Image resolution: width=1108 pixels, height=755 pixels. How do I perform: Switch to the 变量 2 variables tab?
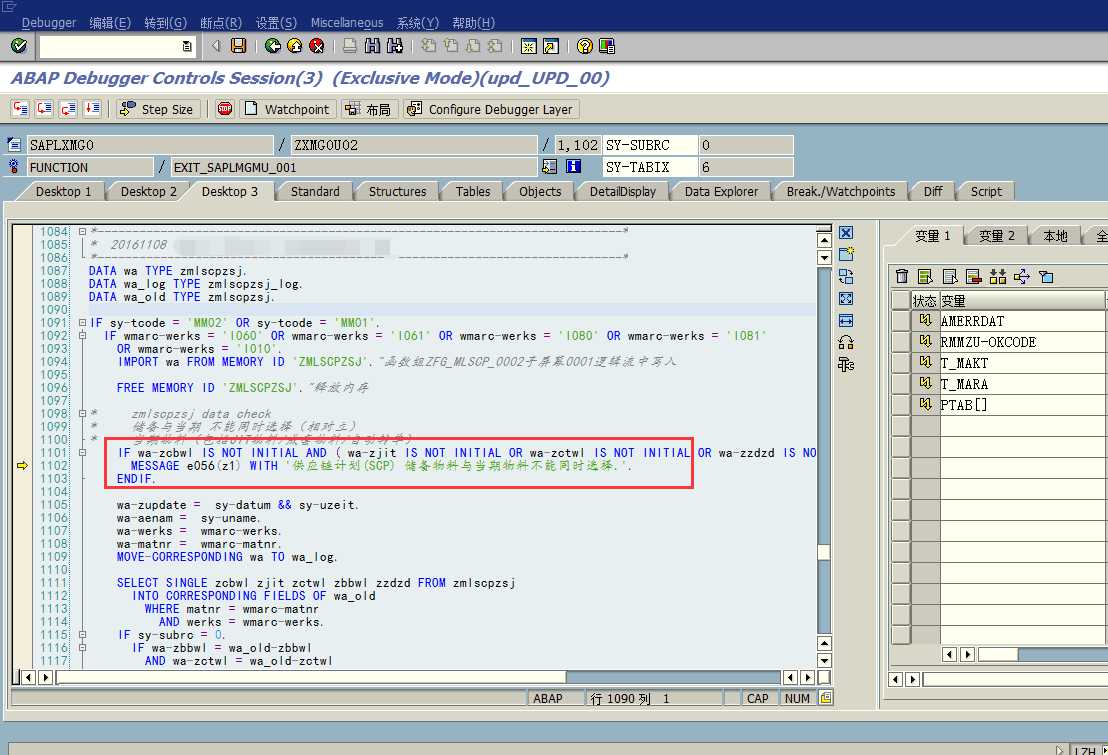(996, 236)
